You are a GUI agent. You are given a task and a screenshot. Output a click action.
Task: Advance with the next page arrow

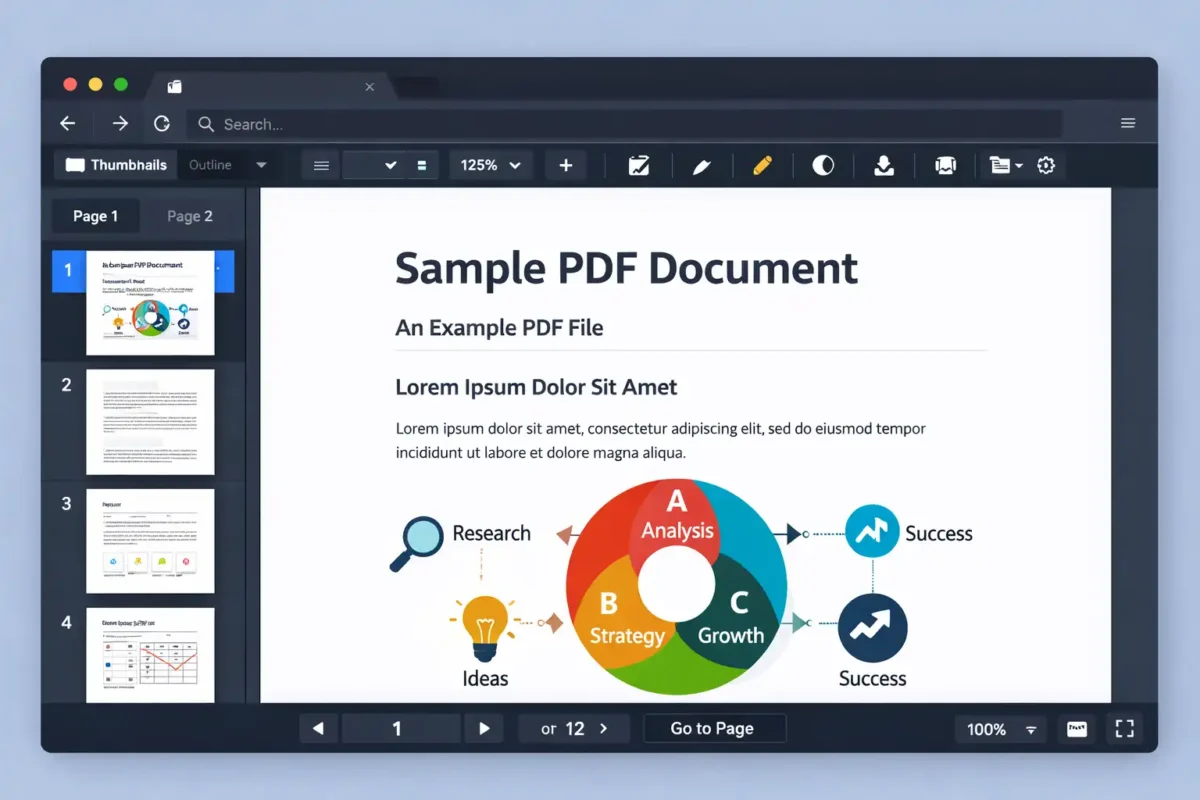pos(484,728)
